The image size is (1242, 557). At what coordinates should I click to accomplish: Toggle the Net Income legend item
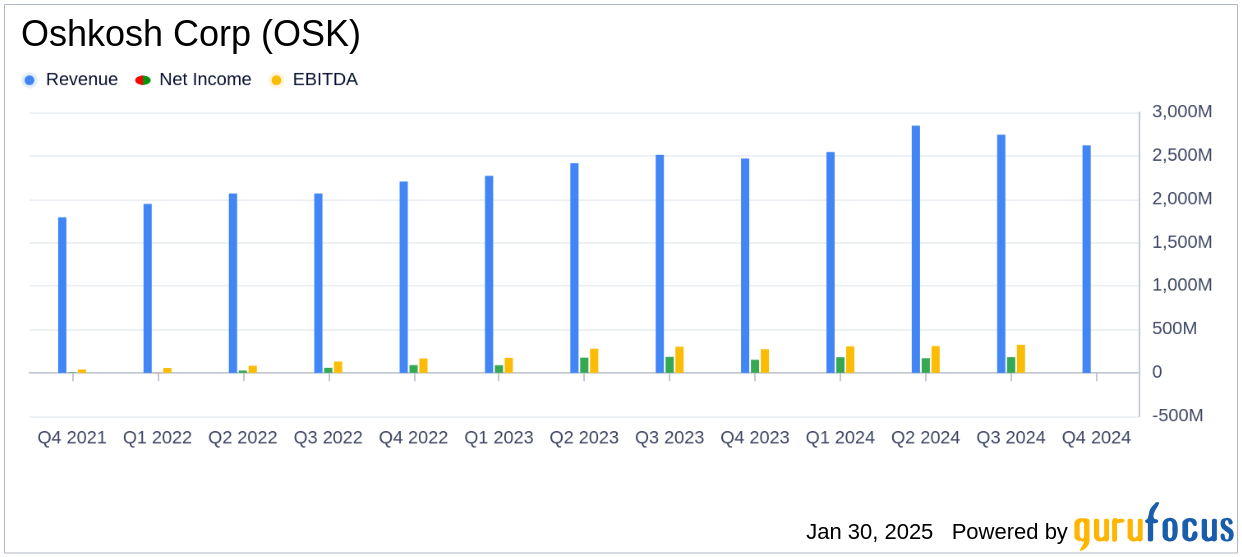[x=193, y=80]
